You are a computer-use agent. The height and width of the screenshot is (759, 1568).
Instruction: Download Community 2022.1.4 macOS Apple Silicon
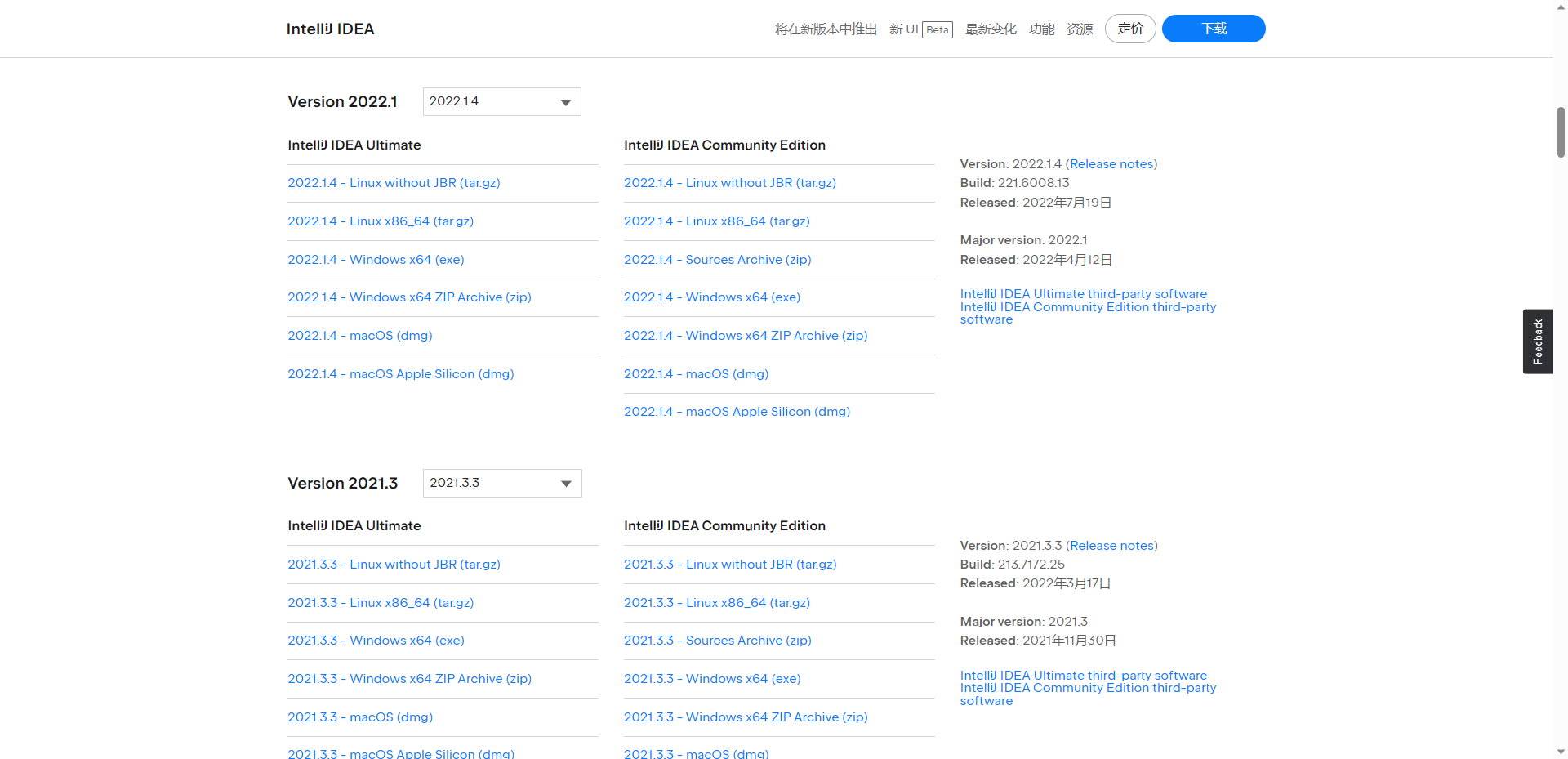pos(737,412)
